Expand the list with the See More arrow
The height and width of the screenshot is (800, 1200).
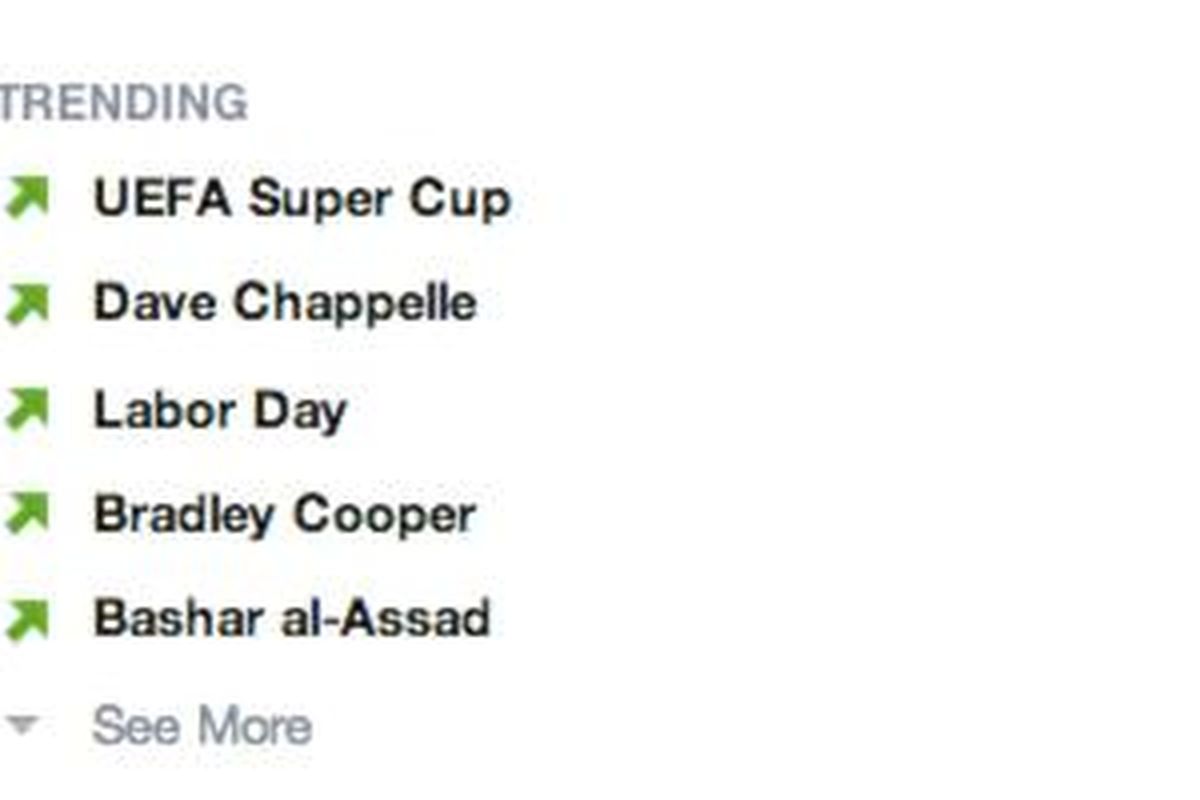click(x=21, y=724)
